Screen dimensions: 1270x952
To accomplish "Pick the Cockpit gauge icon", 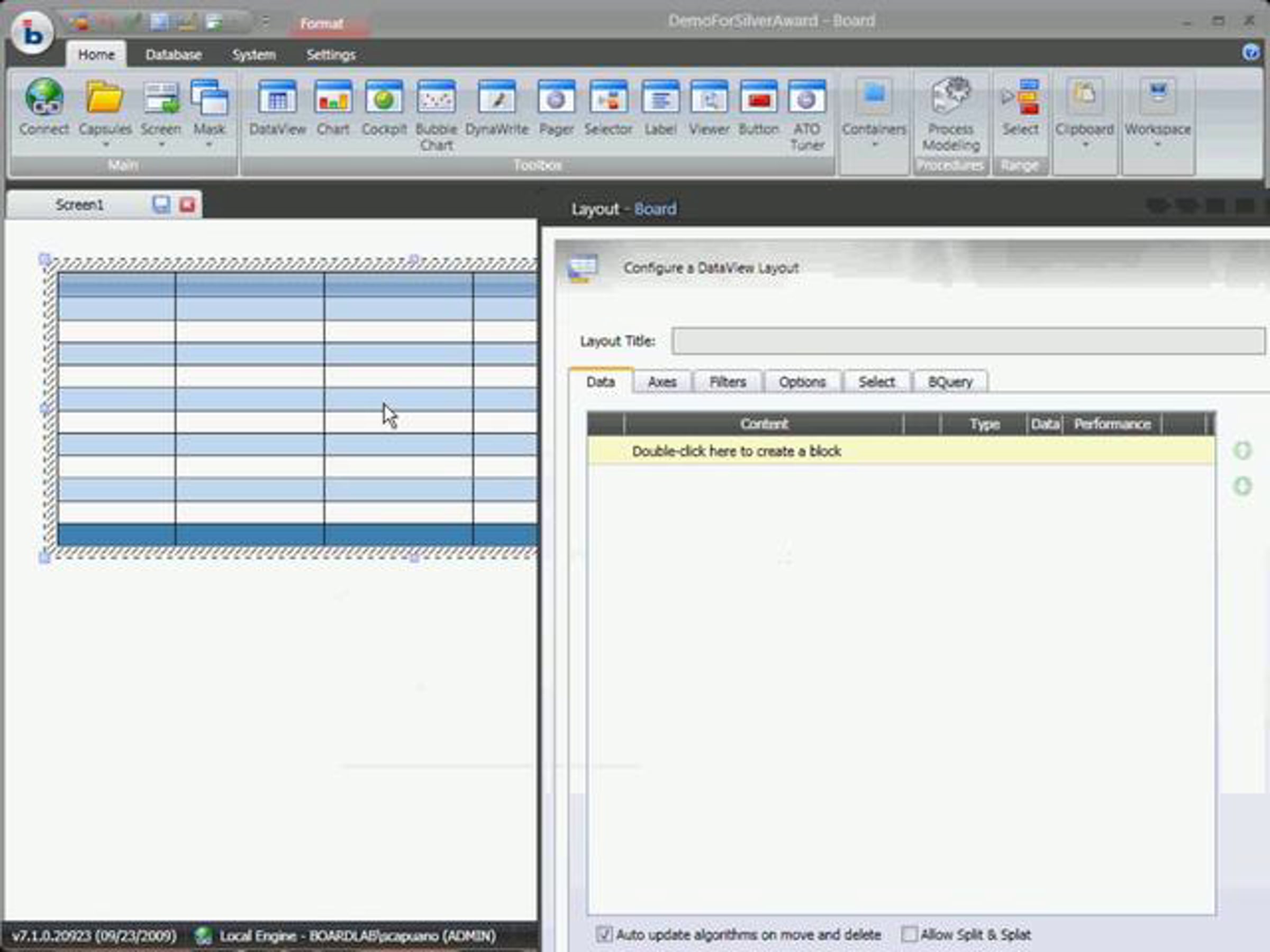I will (384, 98).
